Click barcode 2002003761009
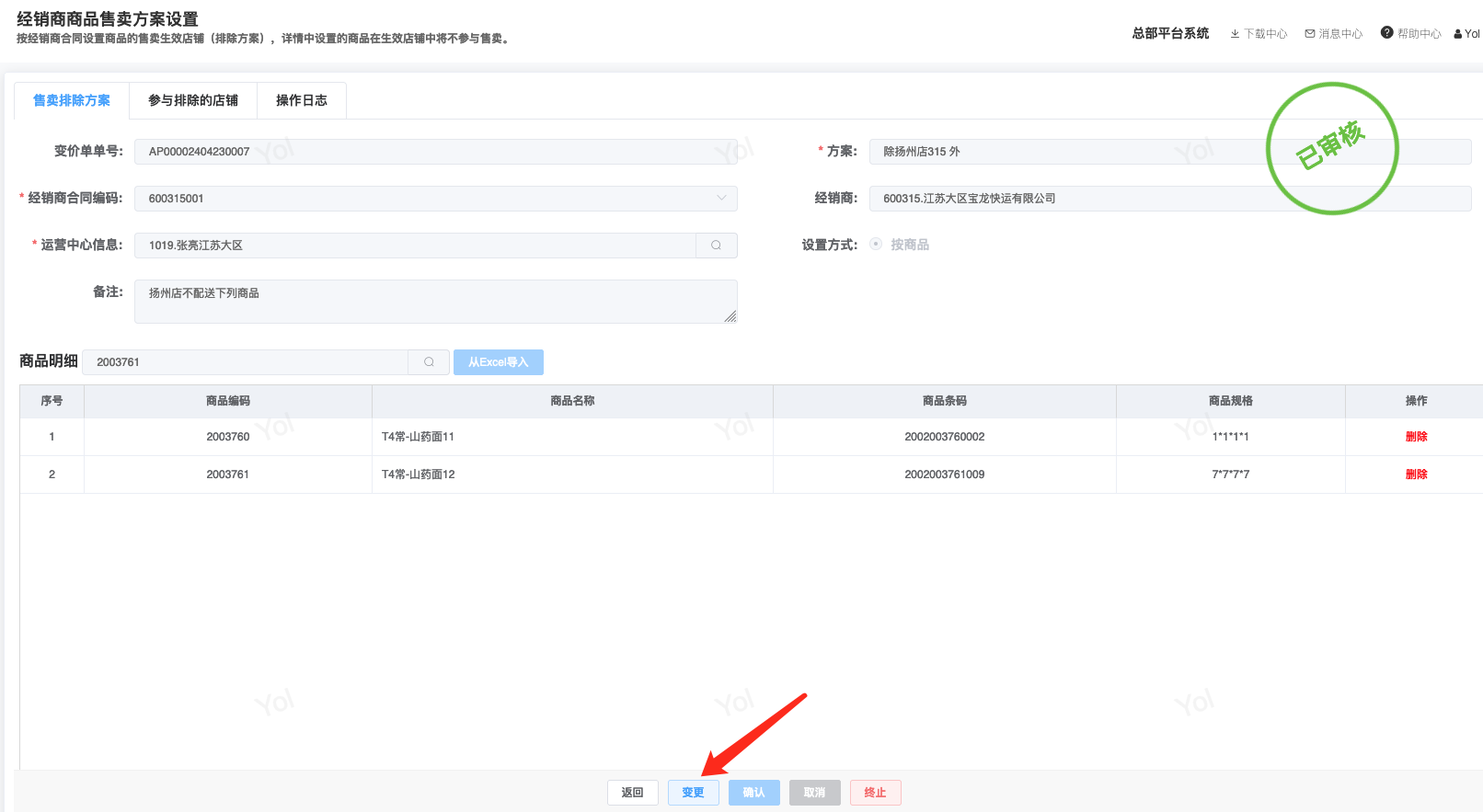Viewport: 1483px width, 812px height. click(x=945, y=475)
